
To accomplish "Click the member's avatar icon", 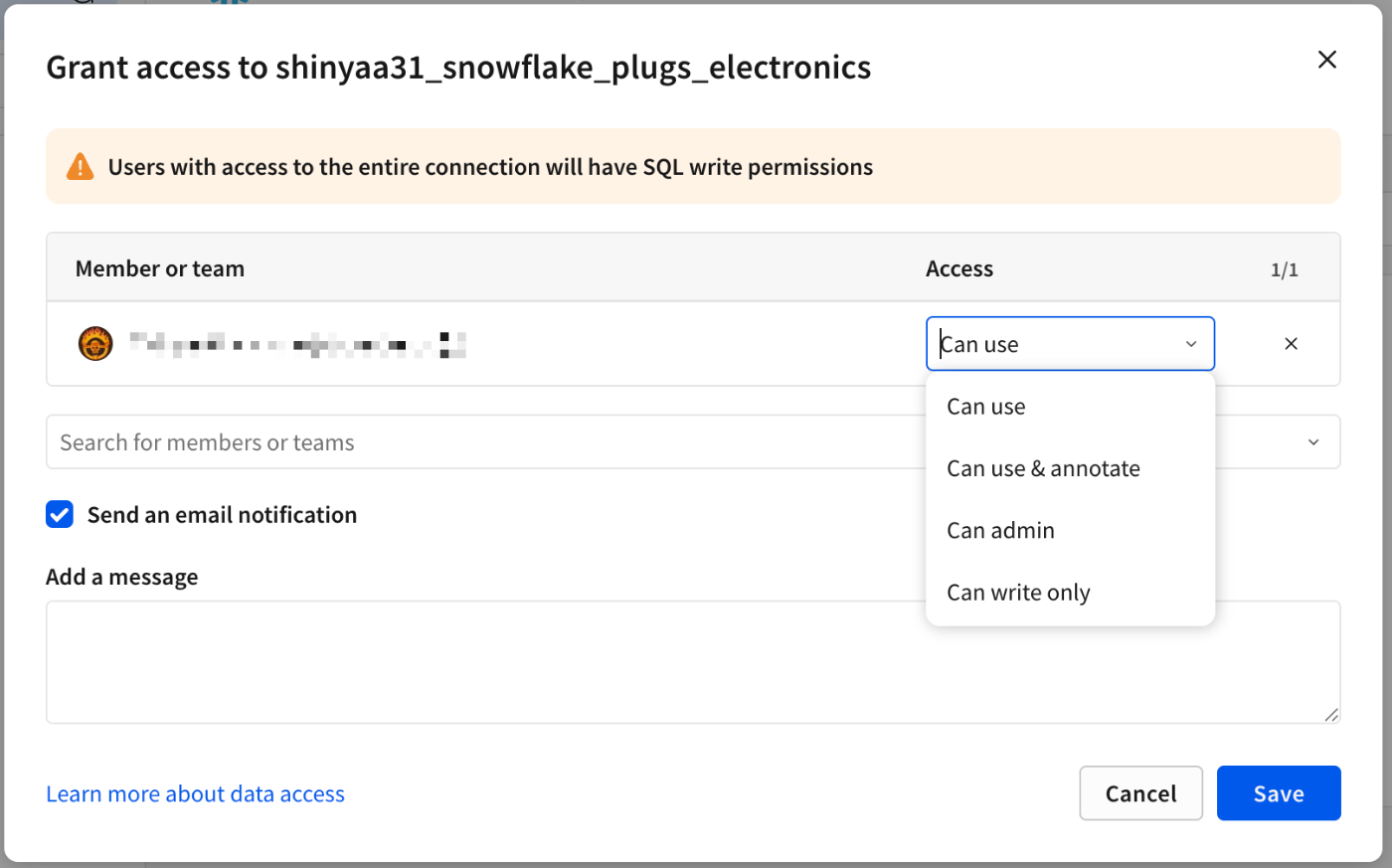I will point(95,344).
